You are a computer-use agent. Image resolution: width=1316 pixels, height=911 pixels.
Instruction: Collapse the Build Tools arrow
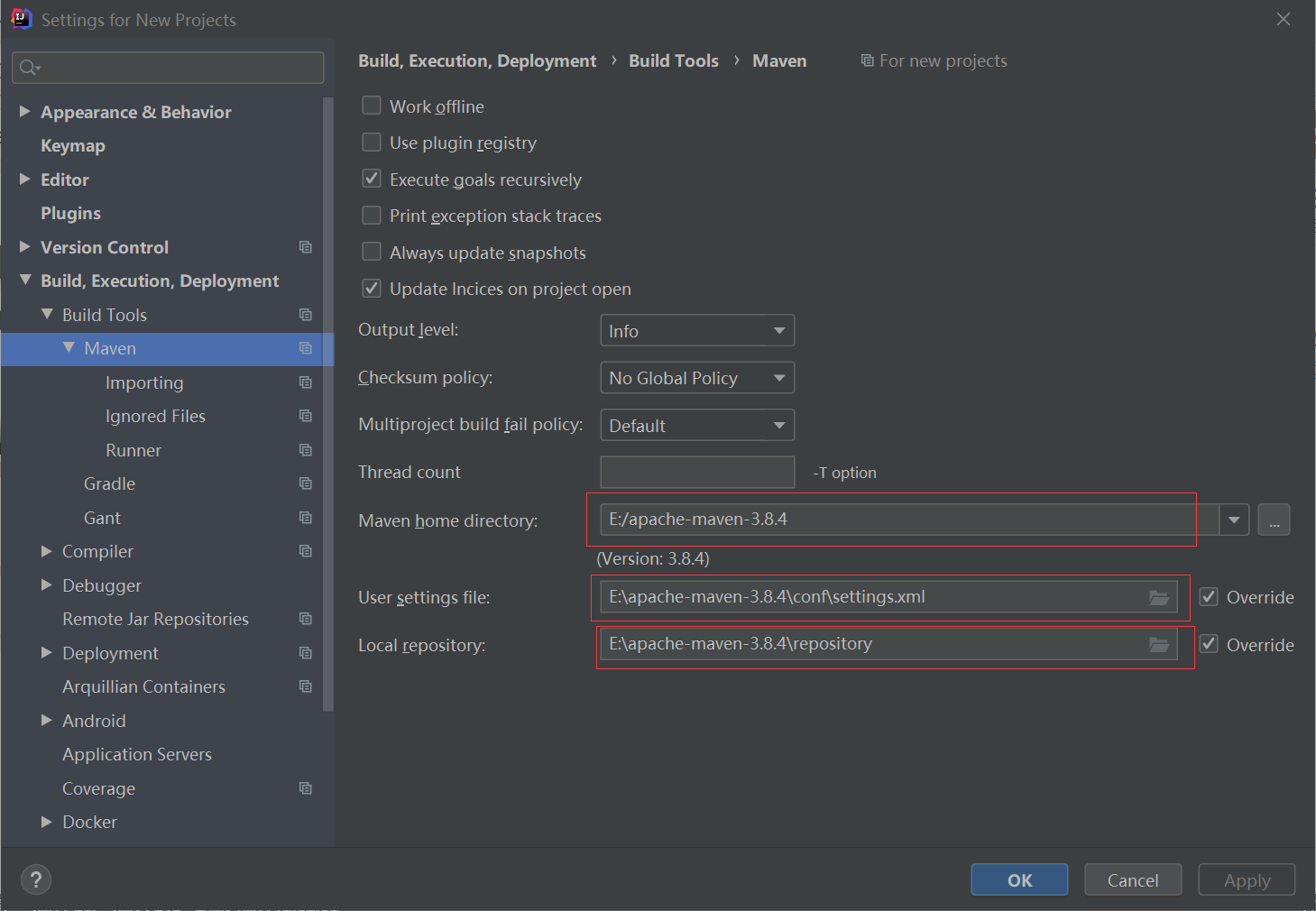pos(47,314)
